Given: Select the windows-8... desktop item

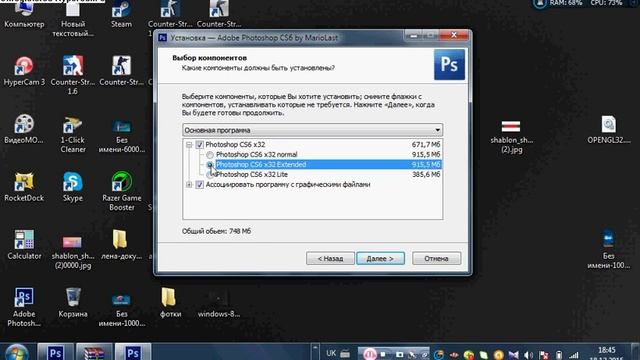Looking at the screenshot, I should click(x=219, y=304).
